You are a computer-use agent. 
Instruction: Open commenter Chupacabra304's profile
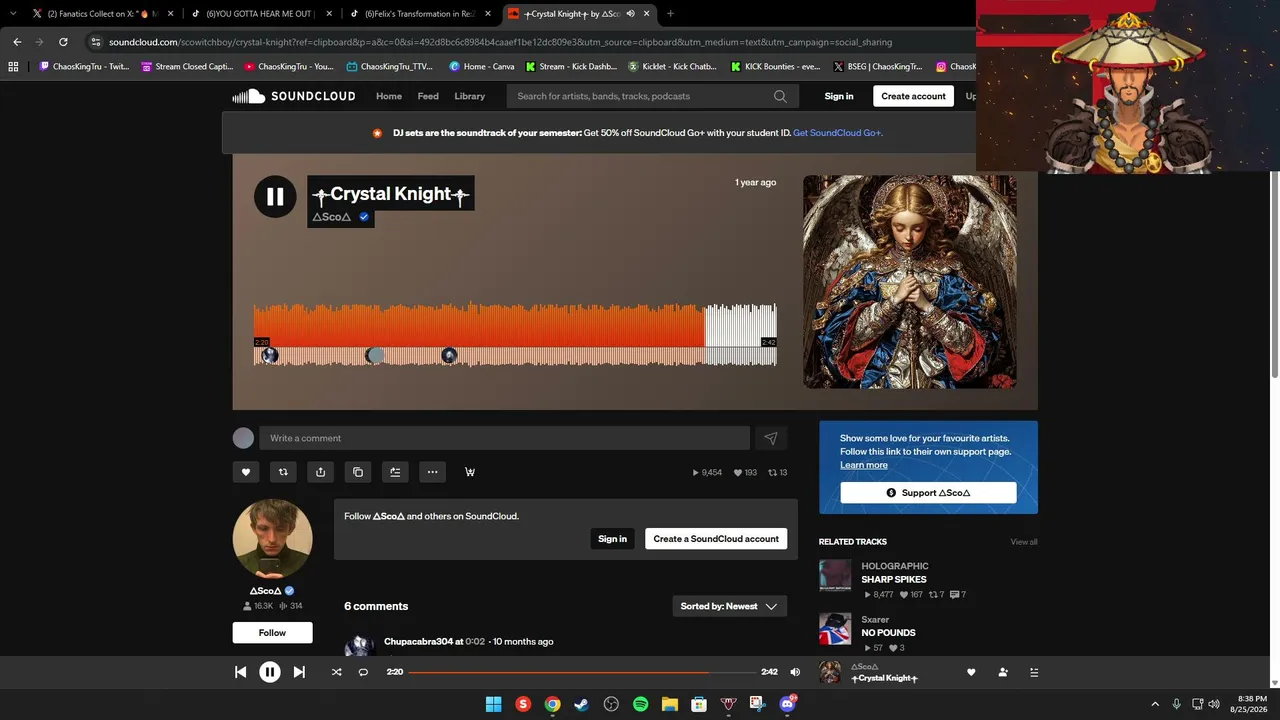(419, 642)
